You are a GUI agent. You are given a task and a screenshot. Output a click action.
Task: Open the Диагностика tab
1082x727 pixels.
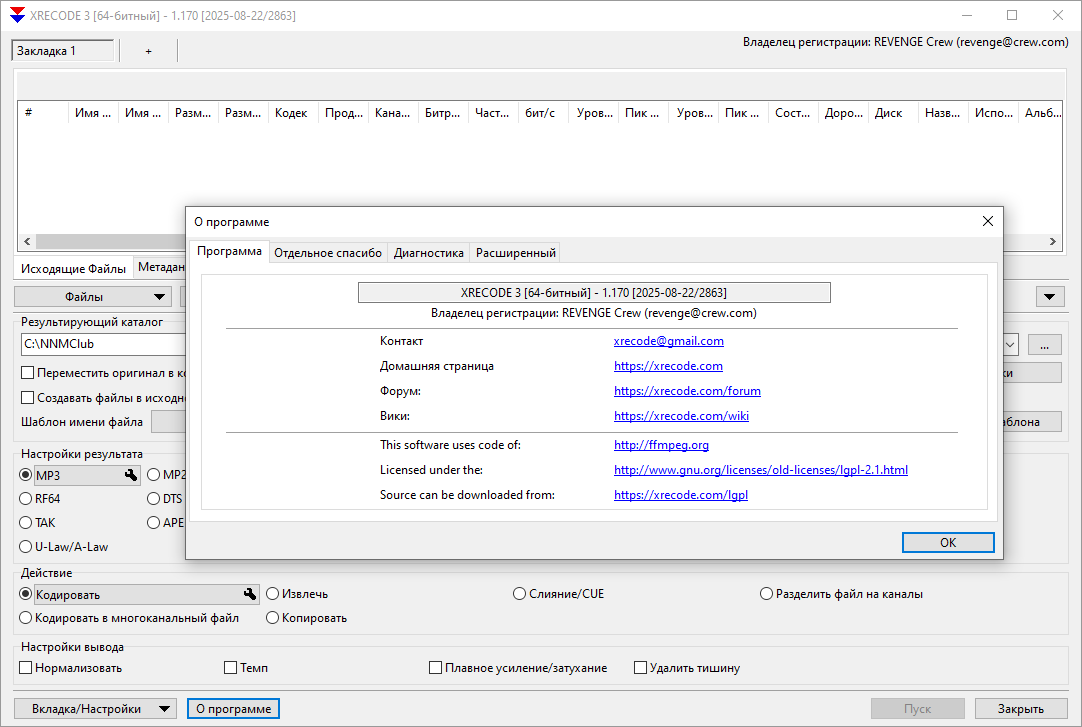(429, 252)
